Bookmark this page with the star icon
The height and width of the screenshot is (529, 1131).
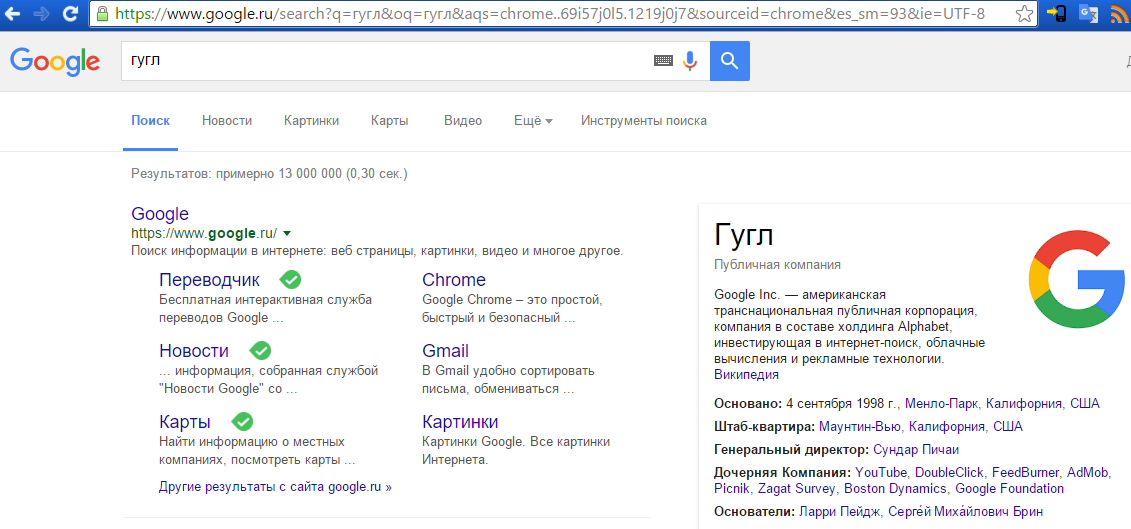pos(1024,14)
